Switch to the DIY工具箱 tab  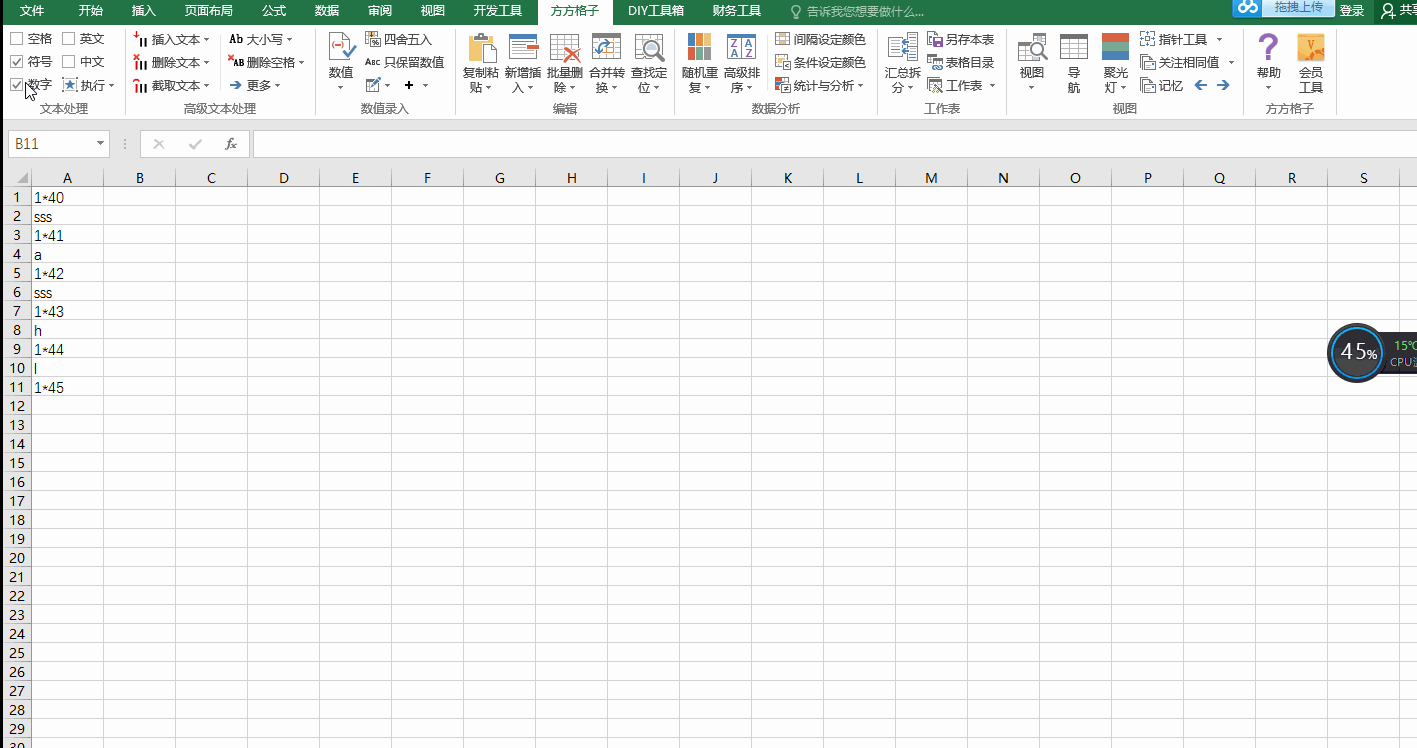pos(655,11)
